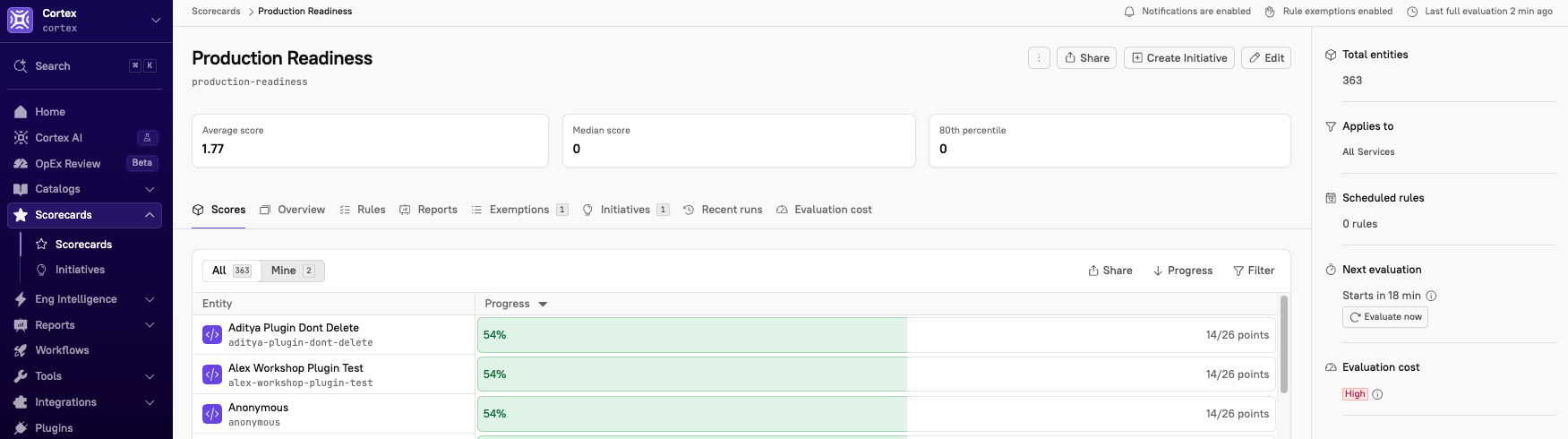Click the scores table vertical scrollbar
Screen dimensions: 1568x439
pyautogui.click(x=1284, y=345)
